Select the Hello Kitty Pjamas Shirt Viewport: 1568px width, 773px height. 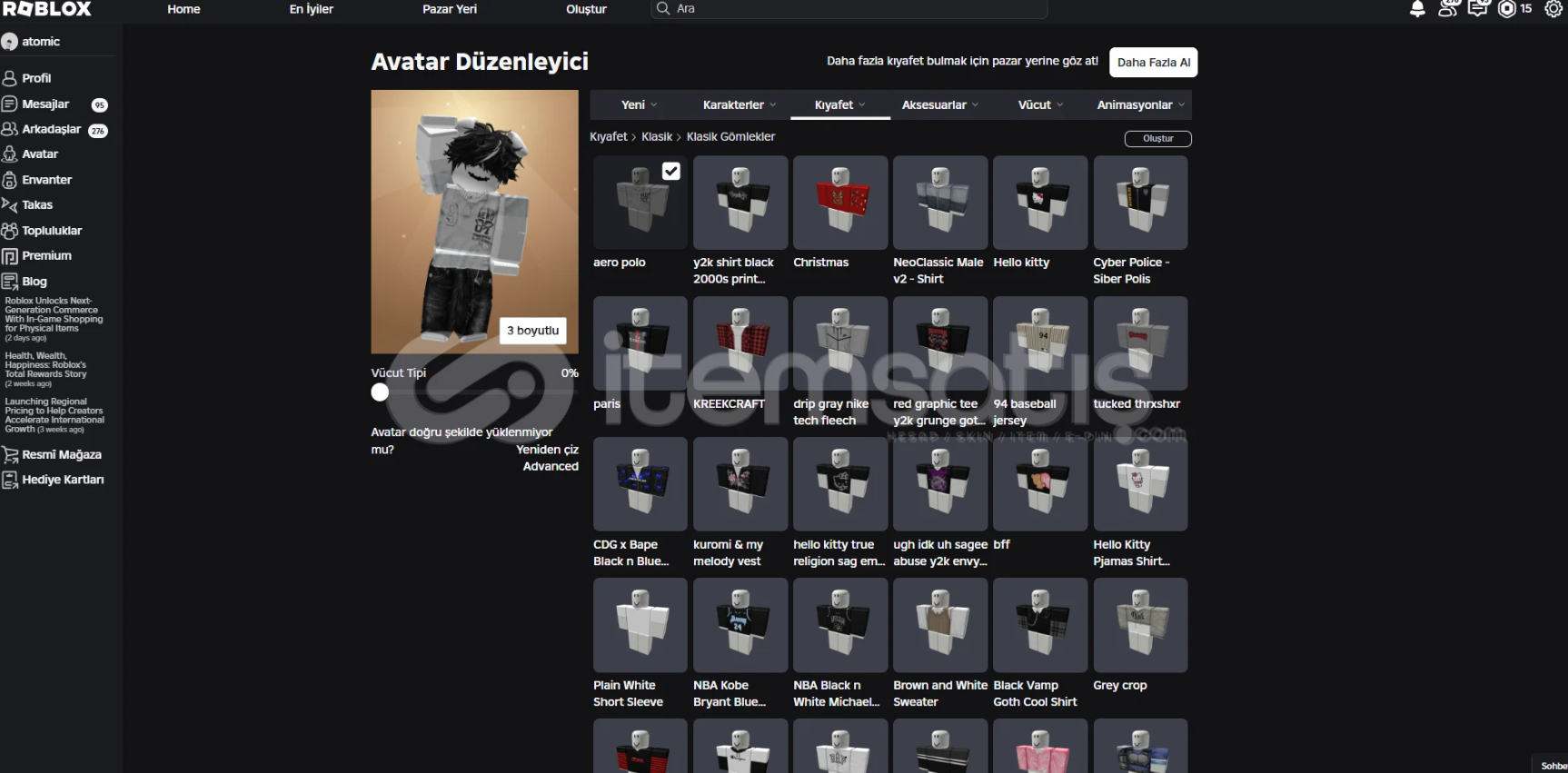point(1140,484)
